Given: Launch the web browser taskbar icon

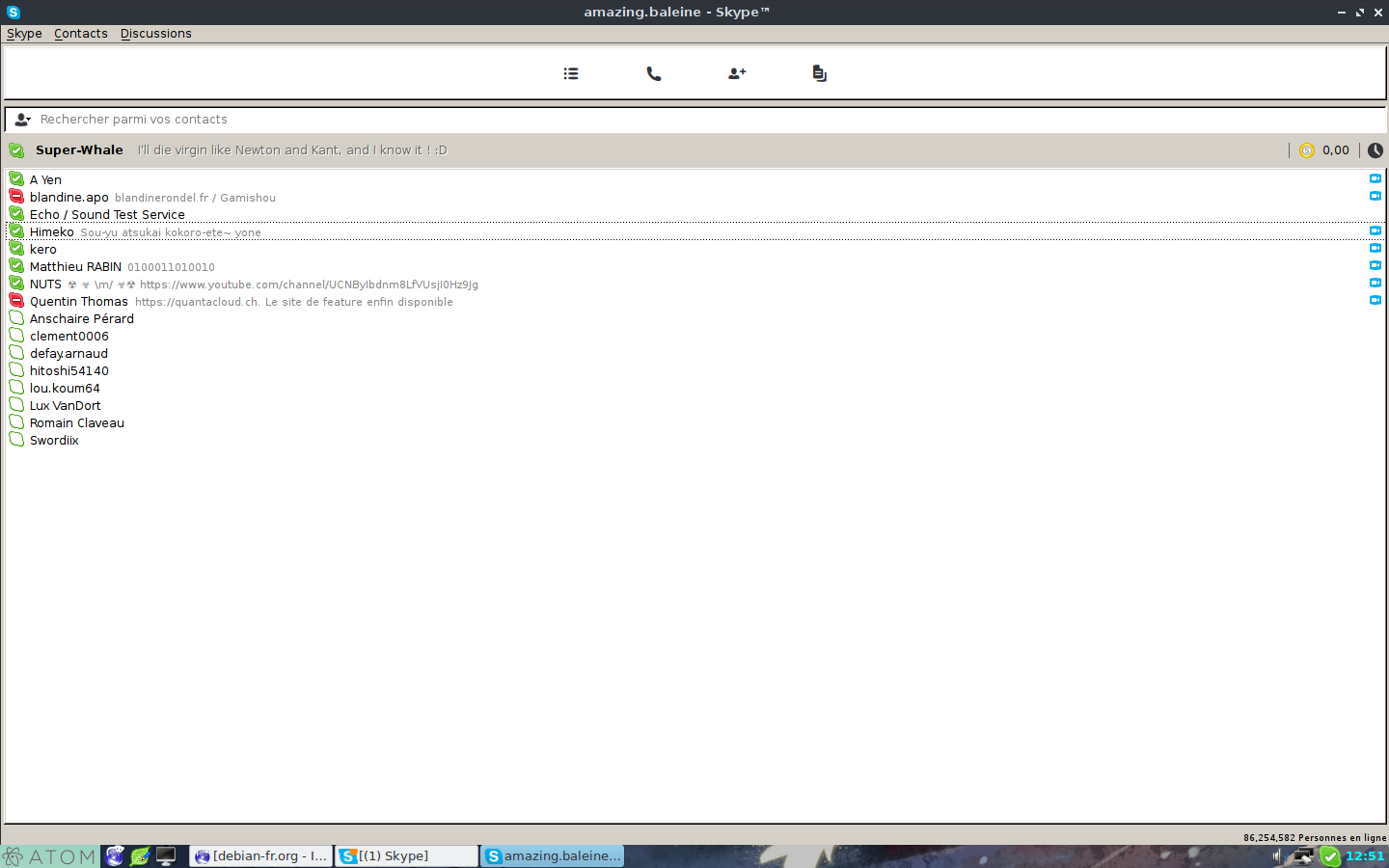Looking at the screenshot, I should pos(115,855).
